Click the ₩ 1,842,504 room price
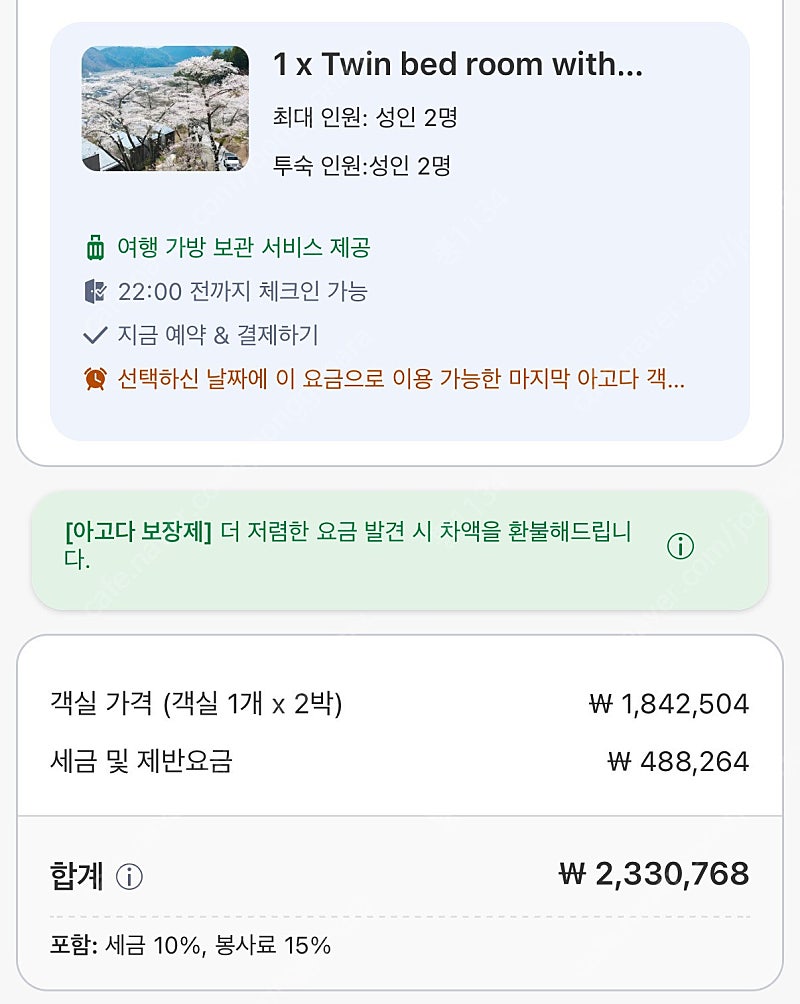800x1004 pixels. click(x=669, y=704)
